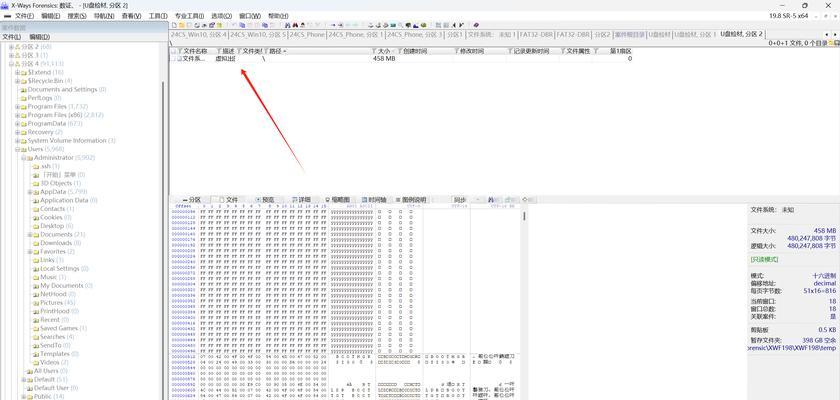Click the 十六进制 mode value
Screen dimensions: 840x400
tap(824, 275)
